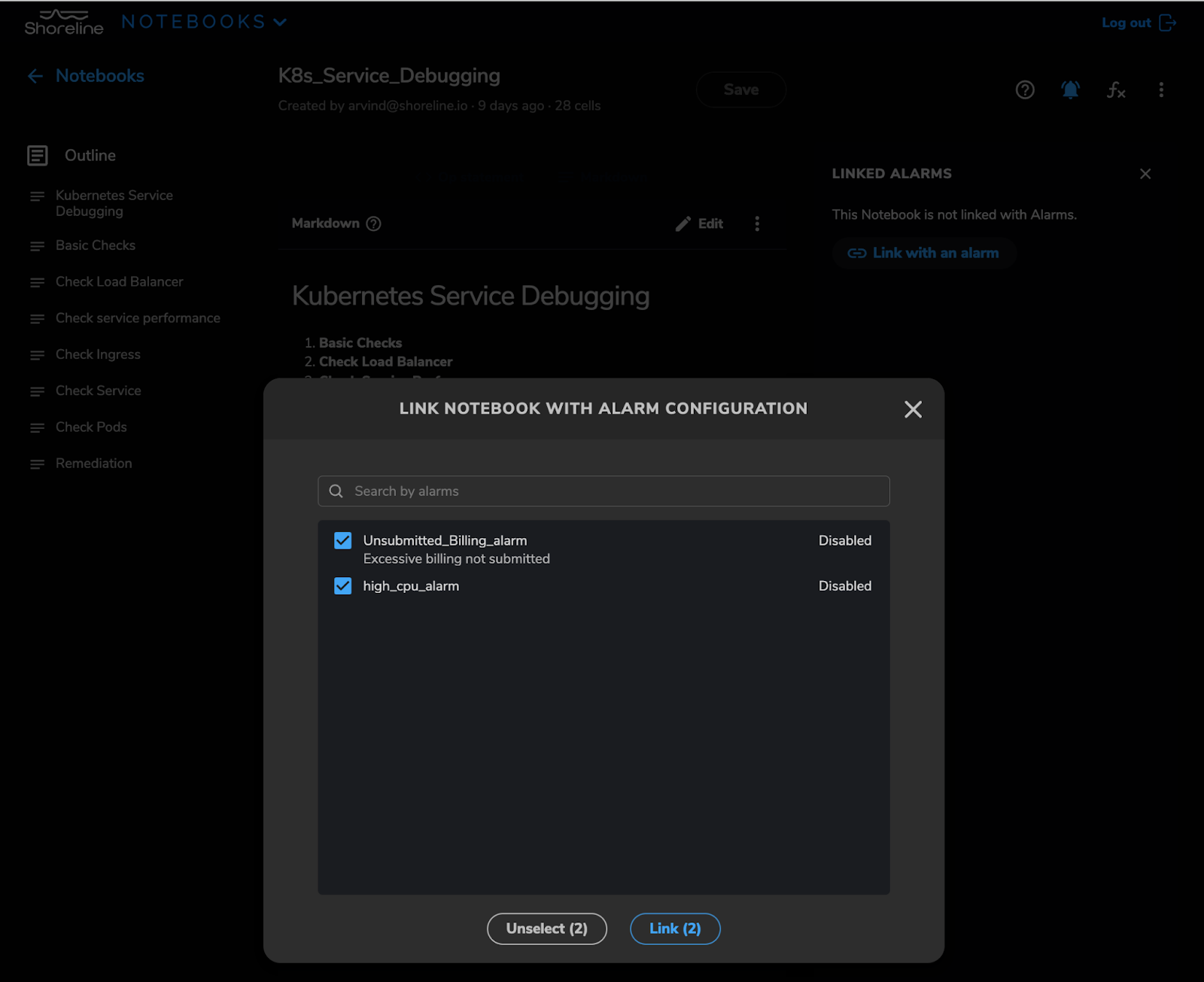The image size is (1204, 982).
Task: Check off Unsubmitted_Billing_alarm checkbox
Action: [x=342, y=540]
